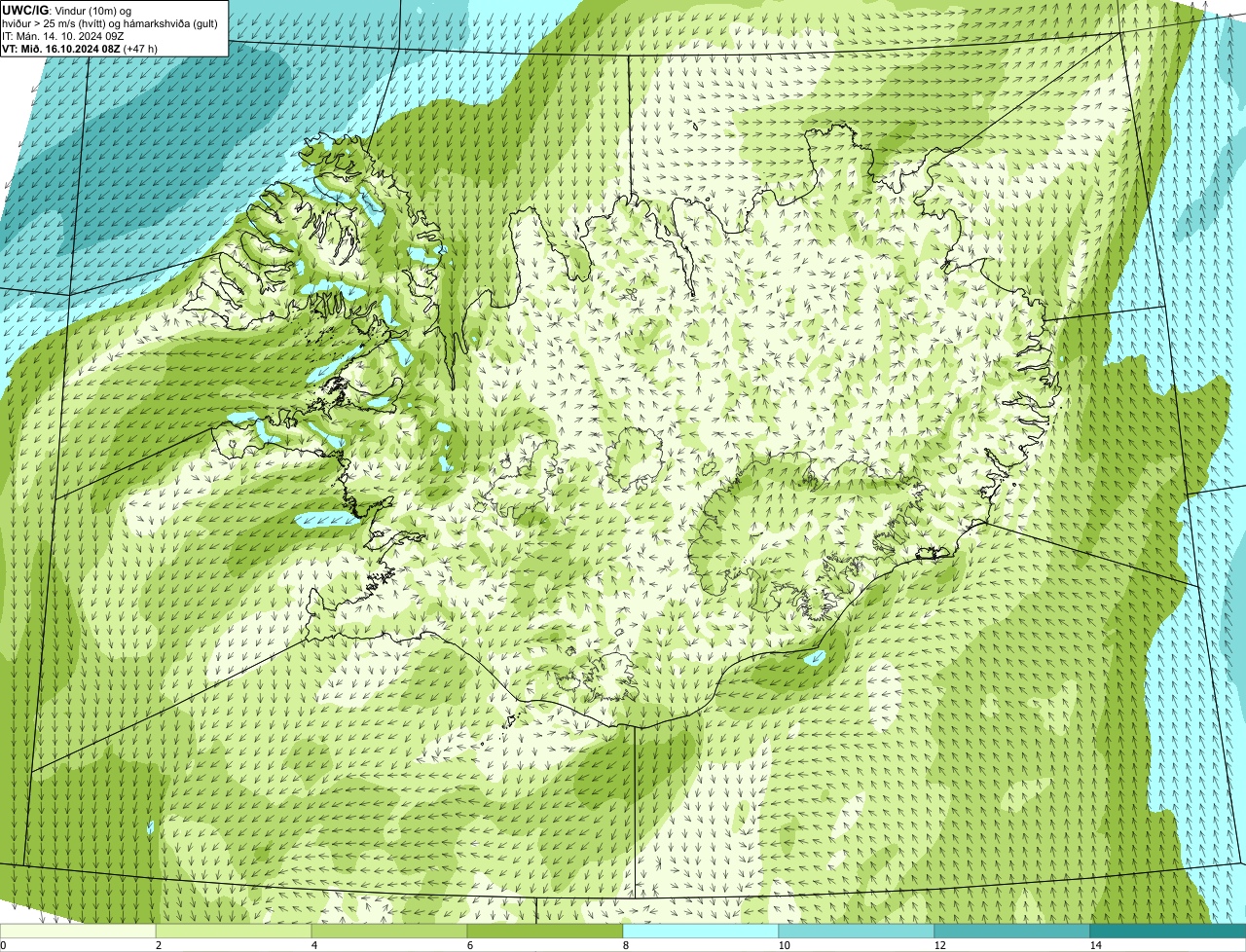Click the legend scale label '14'
Image resolution: width=1246 pixels, height=952 pixels.
1095,945
